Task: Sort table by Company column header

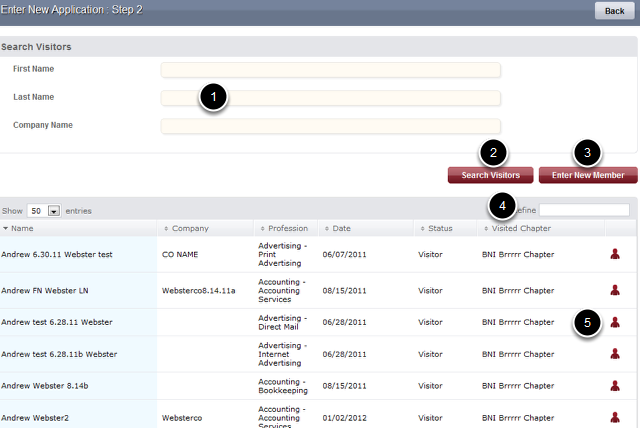Action: point(189,228)
